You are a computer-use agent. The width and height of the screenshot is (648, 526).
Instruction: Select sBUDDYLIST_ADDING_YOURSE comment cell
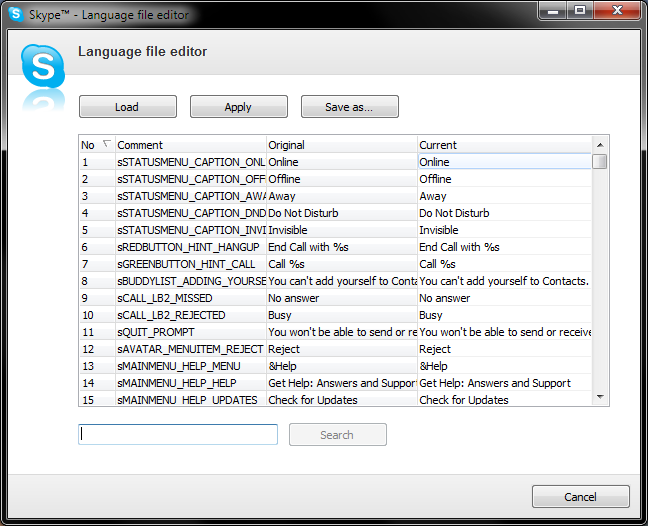click(191, 281)
